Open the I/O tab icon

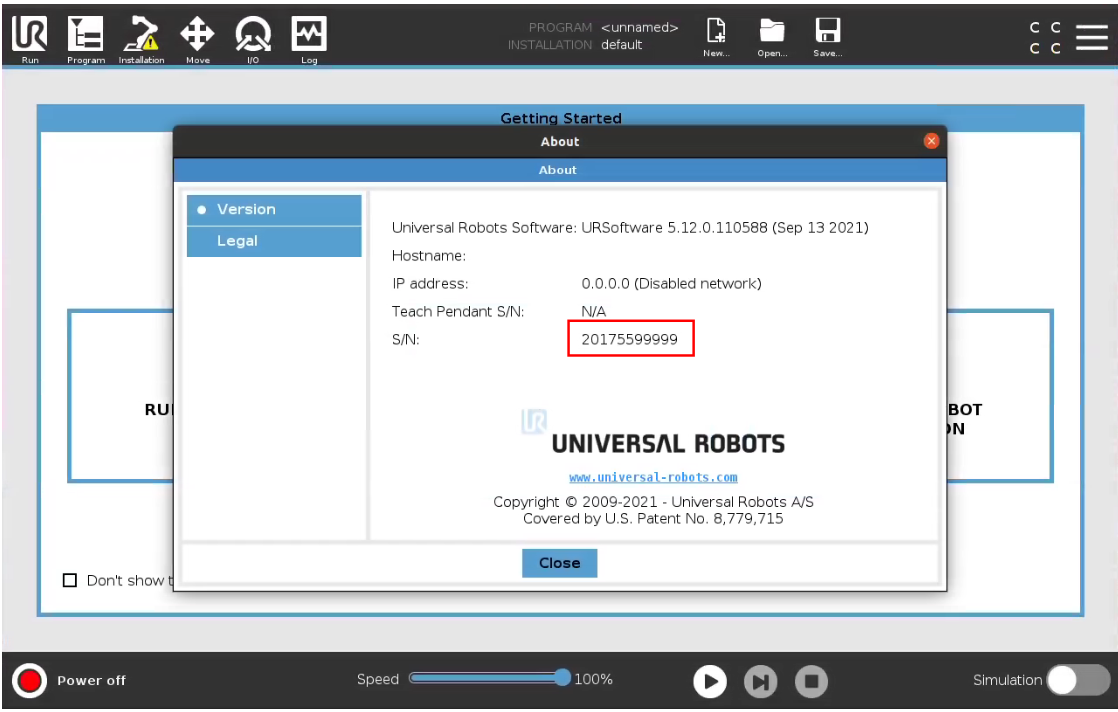click(x=253, y=38)
